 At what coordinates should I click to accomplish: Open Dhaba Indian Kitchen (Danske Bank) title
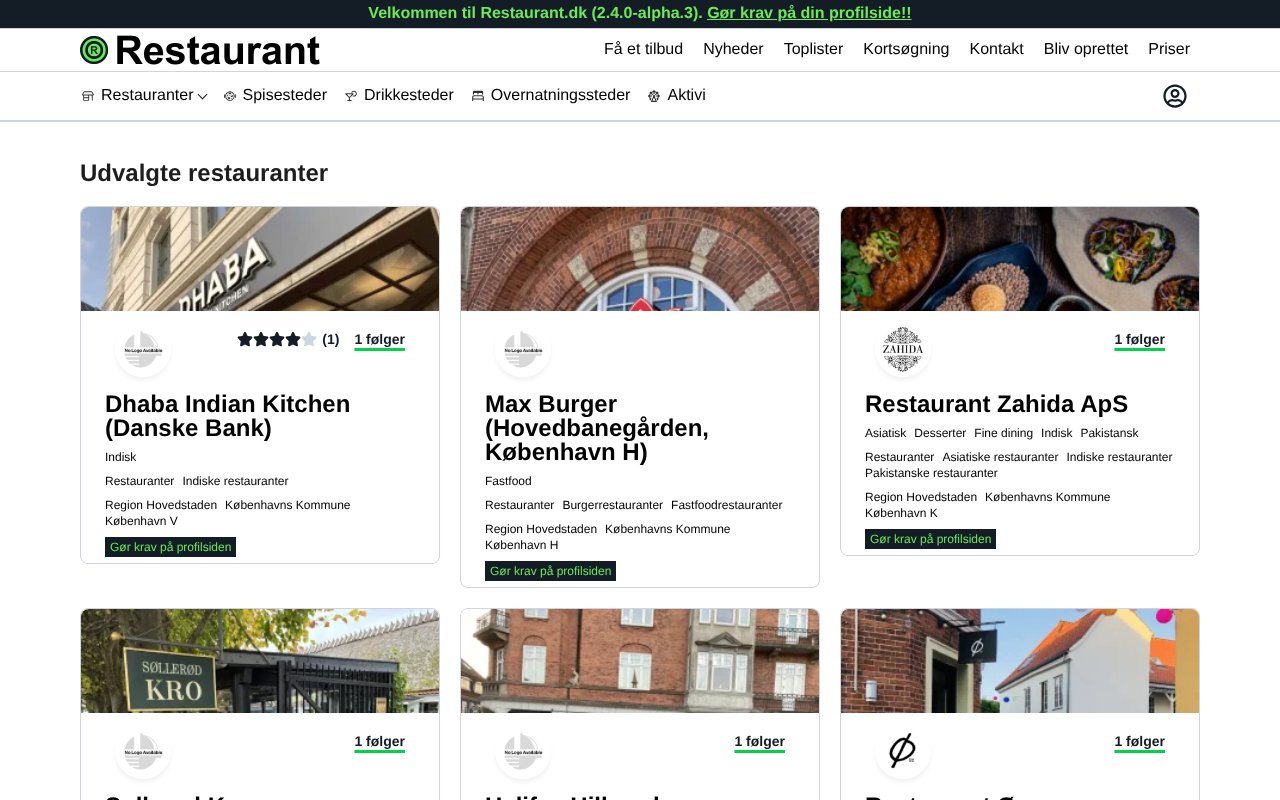coord(228,416)
